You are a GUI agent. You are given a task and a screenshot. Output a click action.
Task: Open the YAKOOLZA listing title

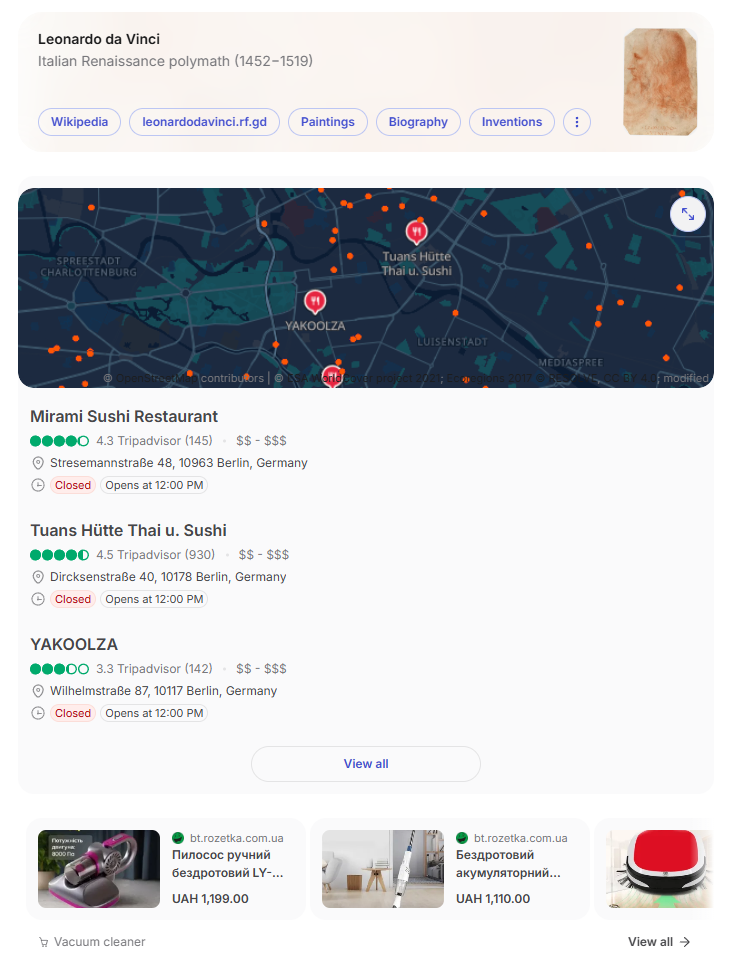74,644
